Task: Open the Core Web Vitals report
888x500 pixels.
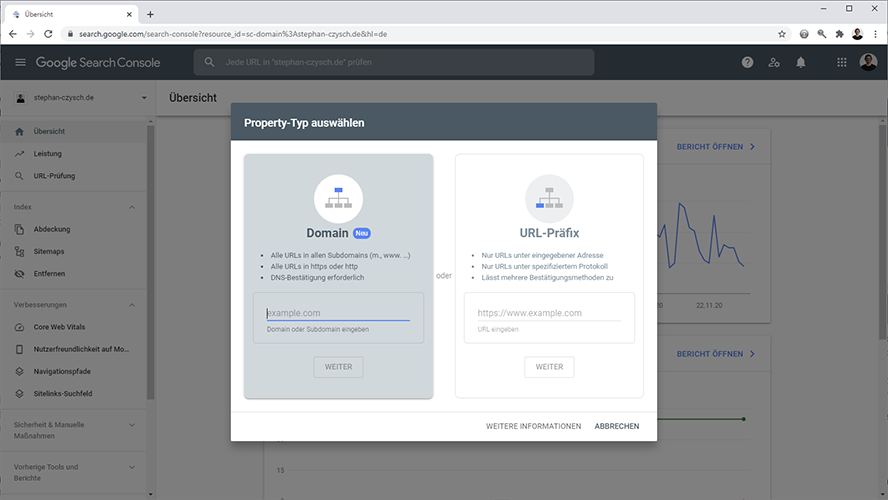Action: [73, 327]
